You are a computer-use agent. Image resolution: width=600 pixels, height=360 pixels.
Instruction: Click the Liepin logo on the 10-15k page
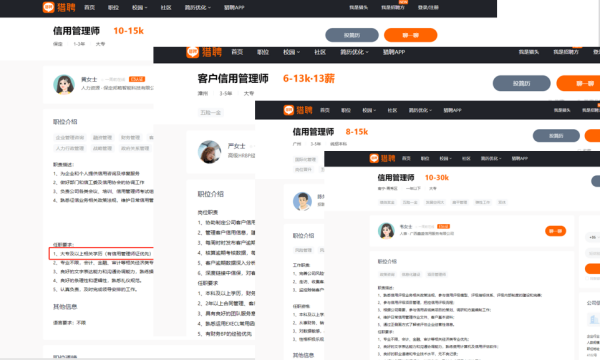59,7
